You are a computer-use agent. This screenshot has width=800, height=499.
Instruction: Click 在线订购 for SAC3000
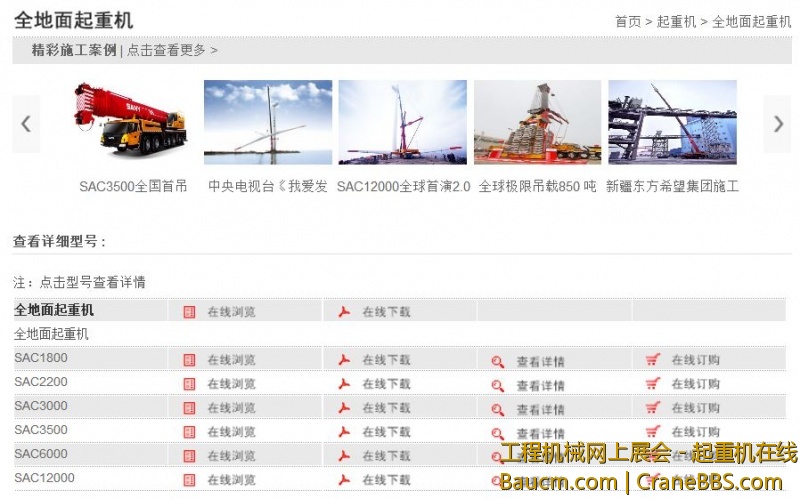[695, 408]
